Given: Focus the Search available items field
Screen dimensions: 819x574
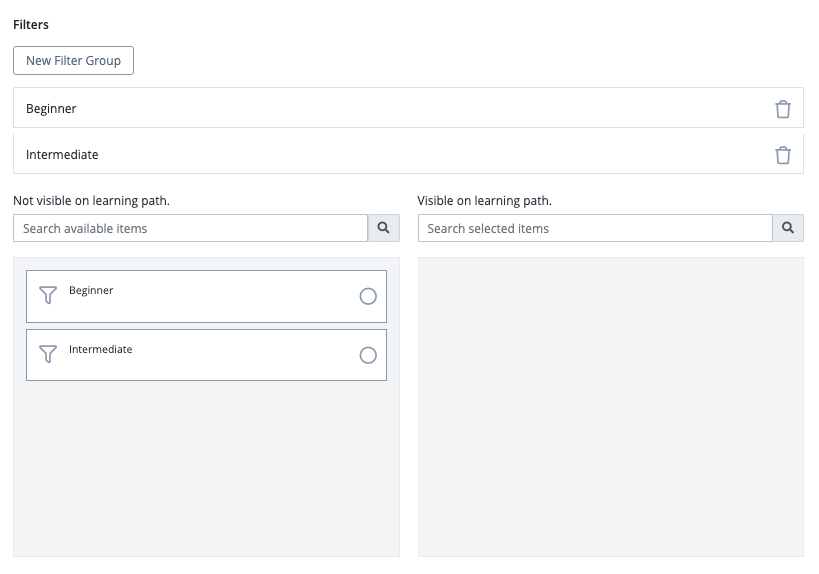Looking at the screenshot, I should [x=190, y=228].
